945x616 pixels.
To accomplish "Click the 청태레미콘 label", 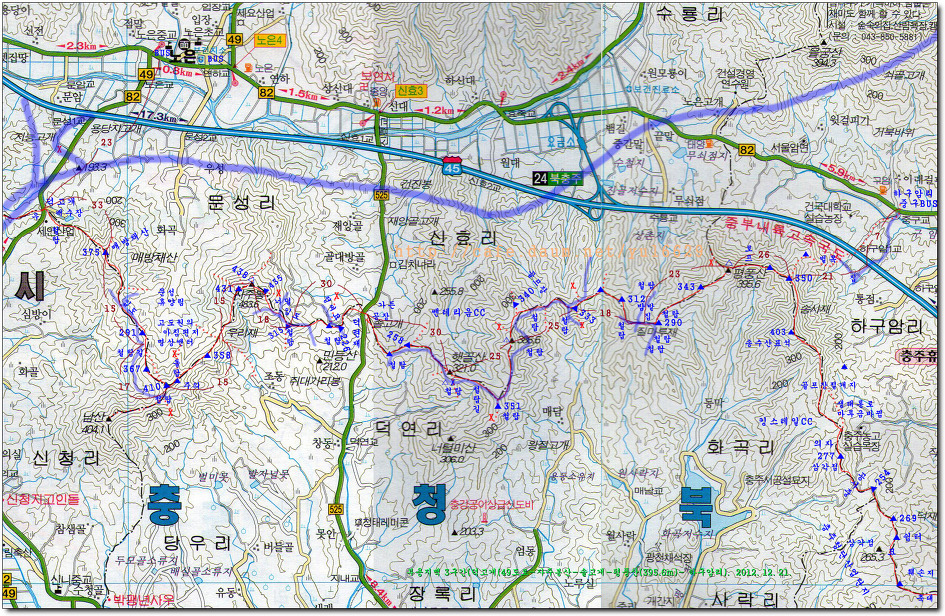I will tap(383, 522).
